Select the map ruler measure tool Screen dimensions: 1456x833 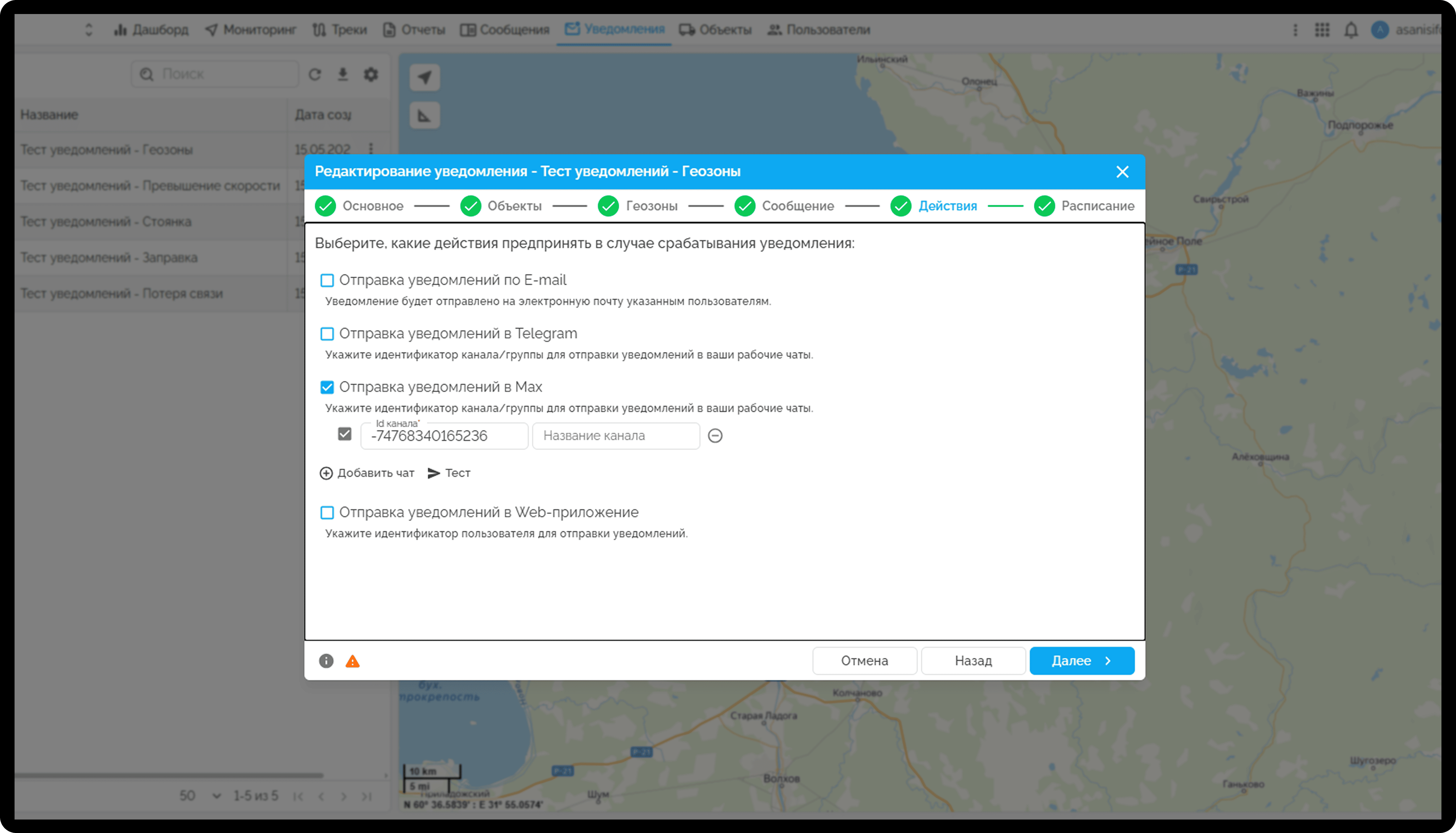click(425, 116)
